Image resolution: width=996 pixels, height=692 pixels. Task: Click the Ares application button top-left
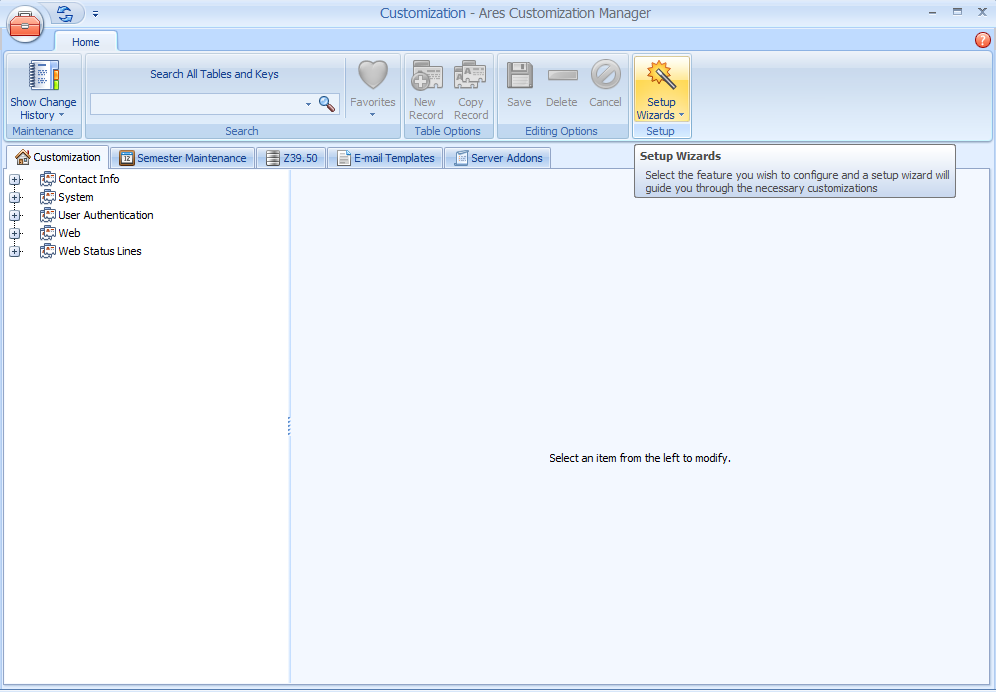25,25
